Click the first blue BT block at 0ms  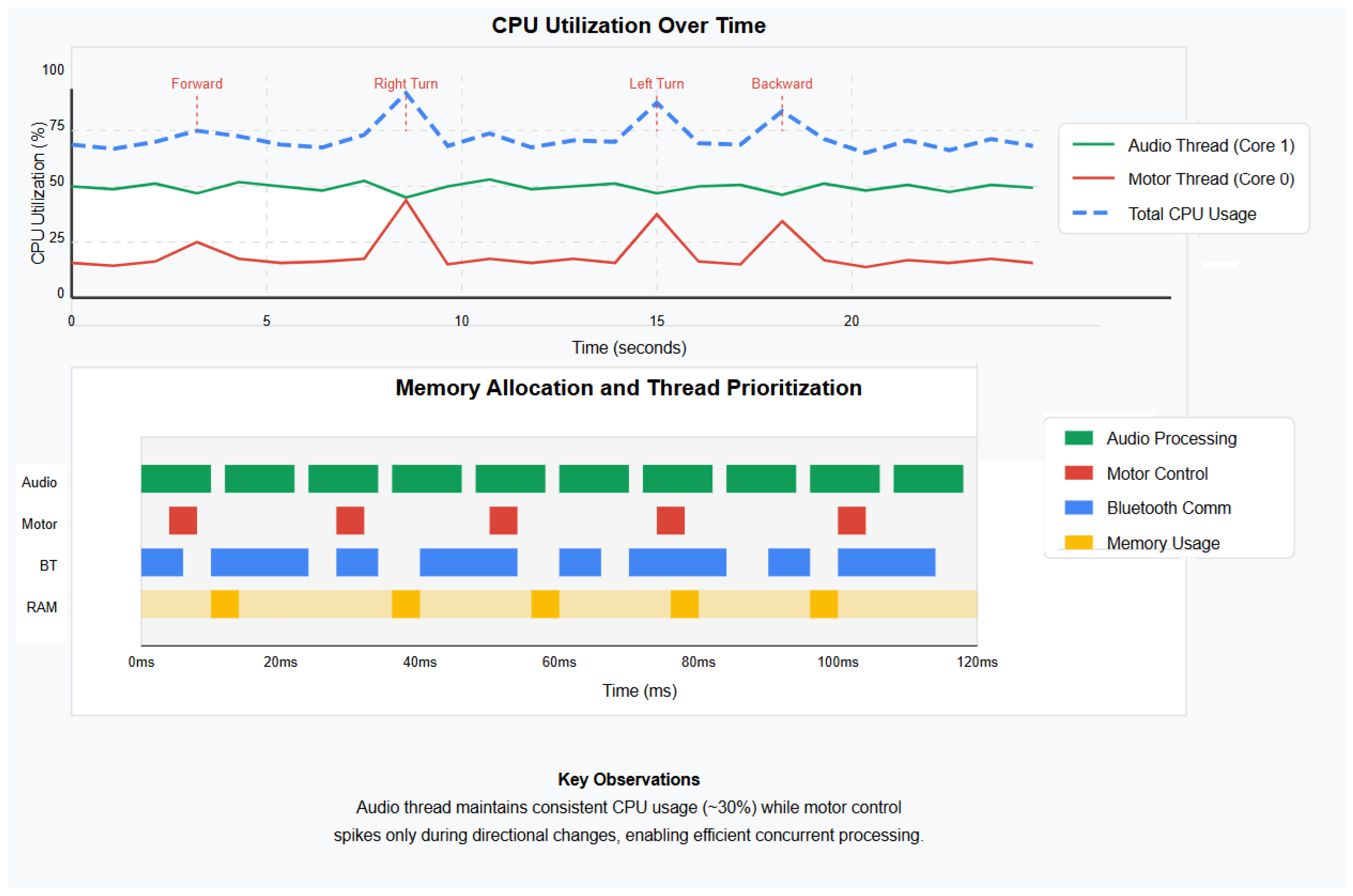(162, 563)
